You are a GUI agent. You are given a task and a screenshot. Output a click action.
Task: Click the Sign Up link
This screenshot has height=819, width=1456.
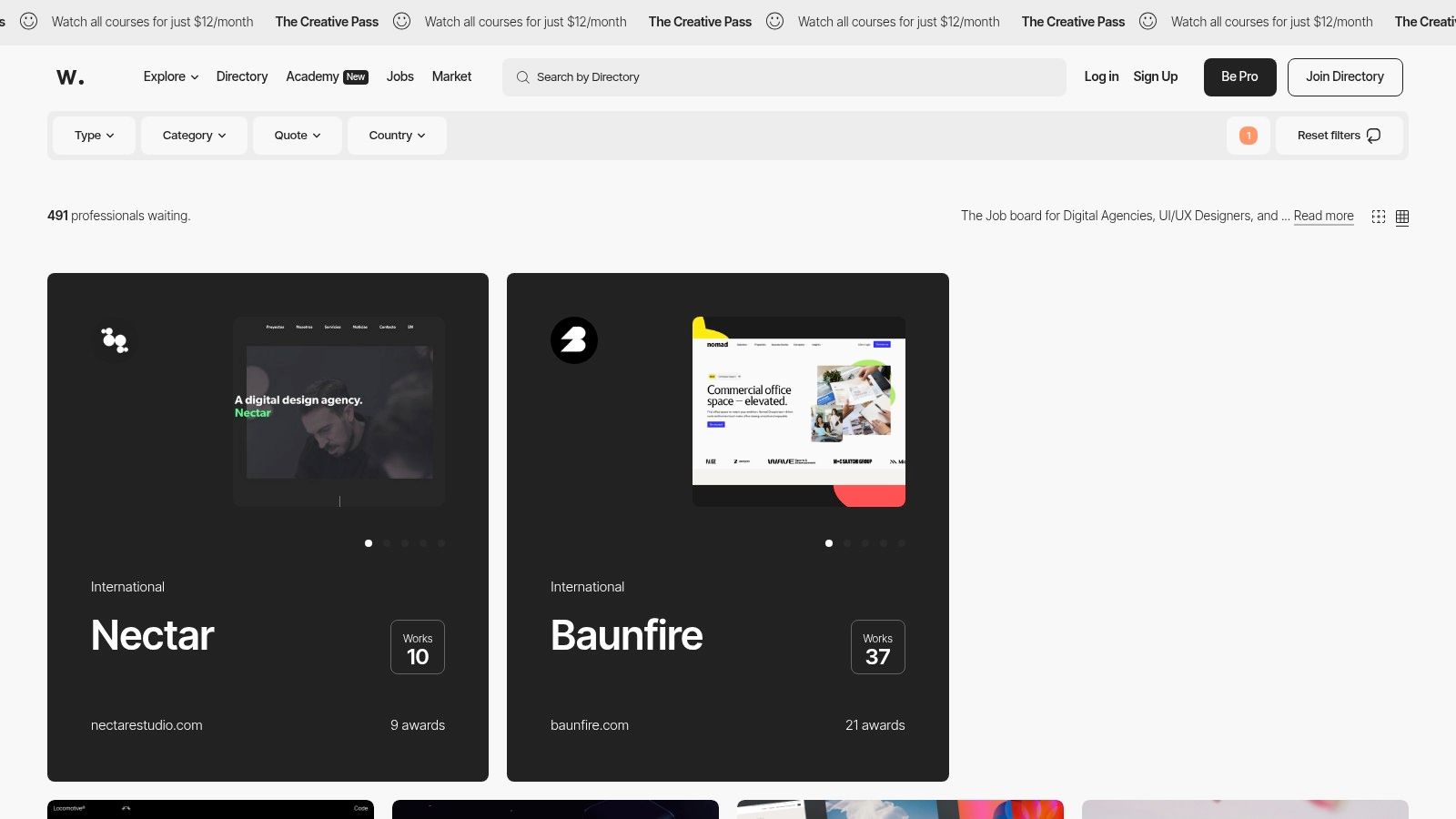[1155, 76]
